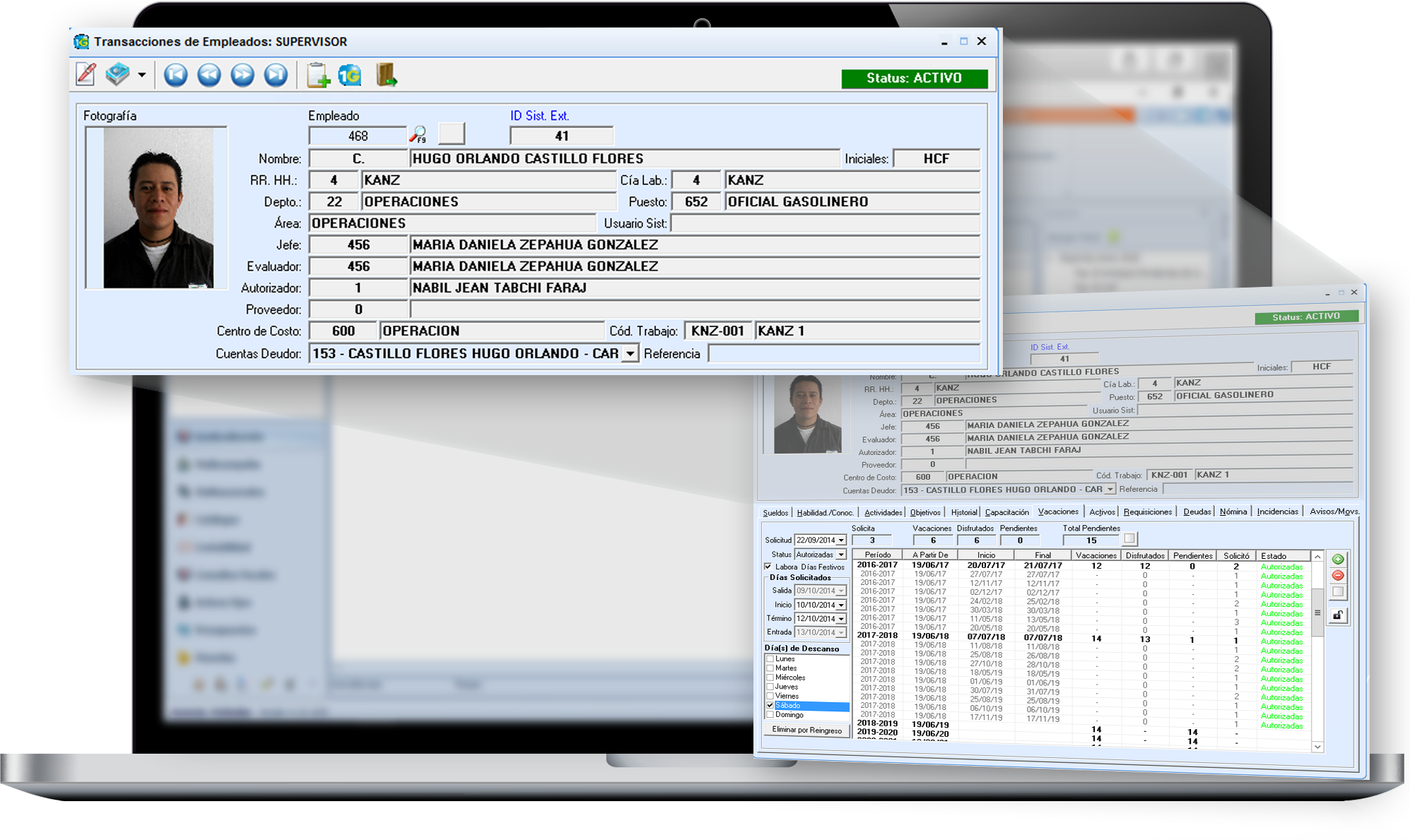Check the Miércoles rest day checkbox

pyautogui.click(x=770, y=678)
